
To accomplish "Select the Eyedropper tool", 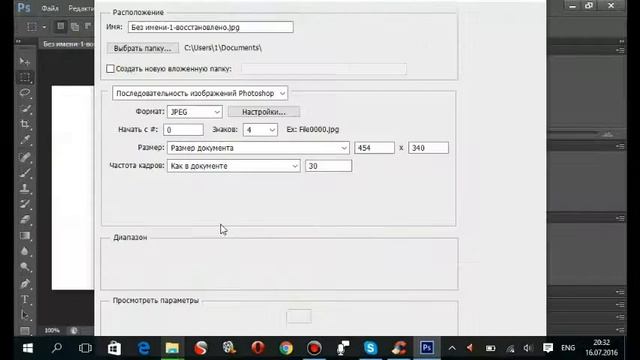I will 25,140.
